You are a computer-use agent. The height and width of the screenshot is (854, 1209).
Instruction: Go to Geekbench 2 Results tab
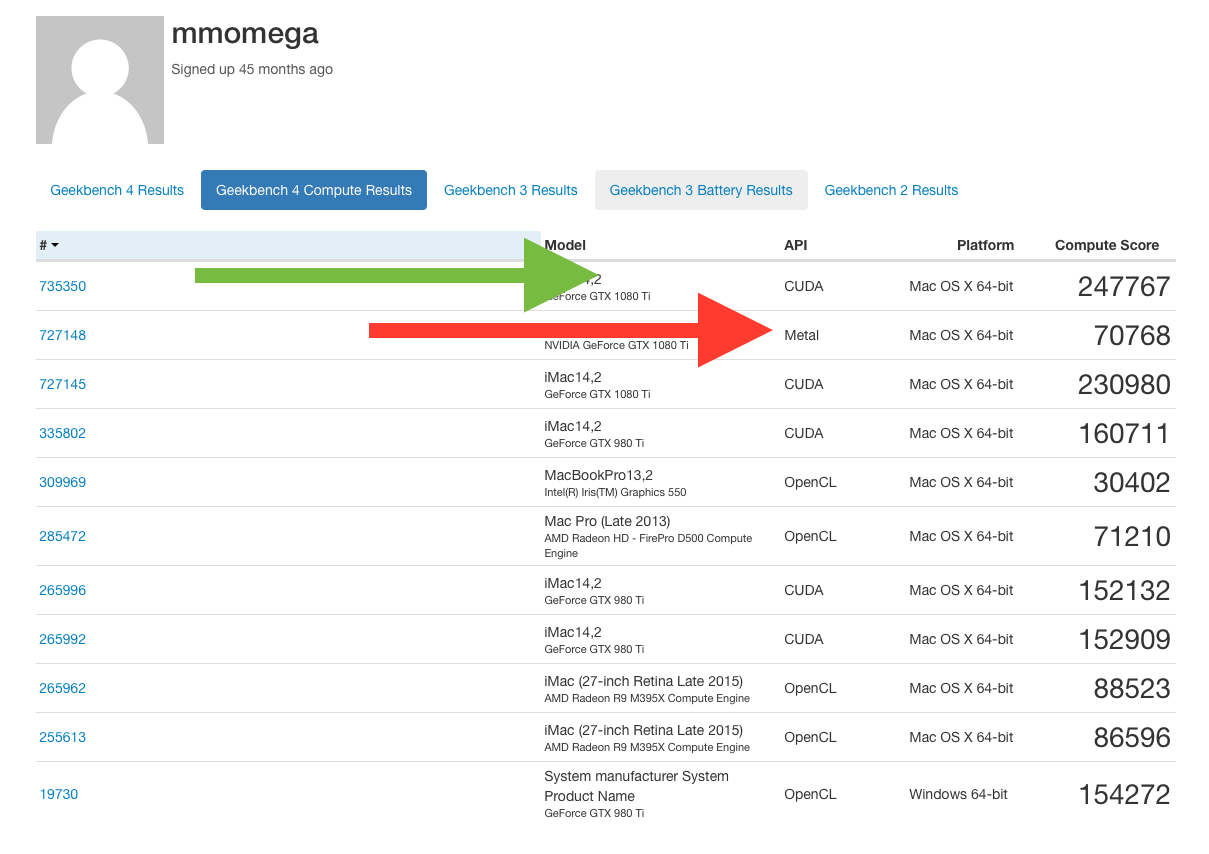891,190
